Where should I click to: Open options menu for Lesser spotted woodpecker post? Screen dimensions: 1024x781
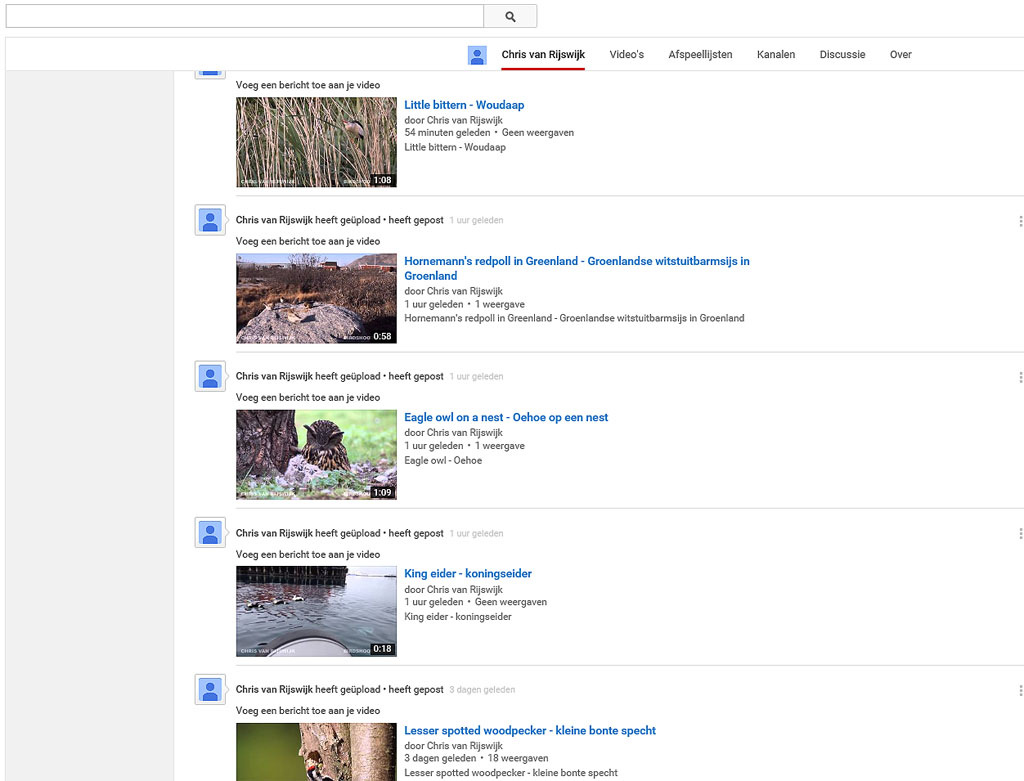pyautogui.click(x=1020, y=690)
